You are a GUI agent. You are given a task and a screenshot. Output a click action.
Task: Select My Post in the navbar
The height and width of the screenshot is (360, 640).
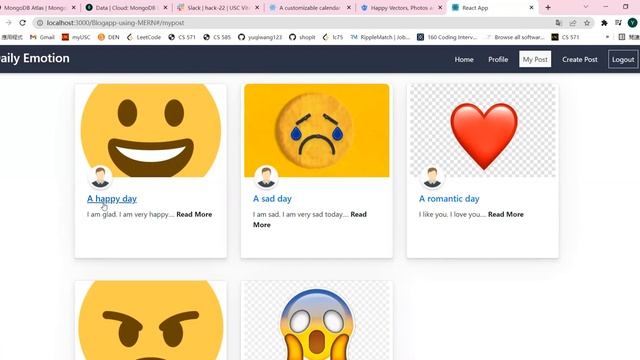click(x=535, y=59)
